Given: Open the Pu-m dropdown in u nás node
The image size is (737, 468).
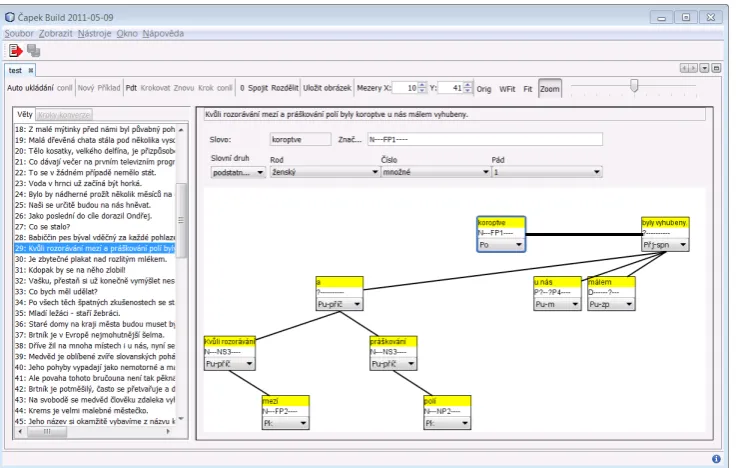Looking at the screenshot, I should tap(557, 304).
